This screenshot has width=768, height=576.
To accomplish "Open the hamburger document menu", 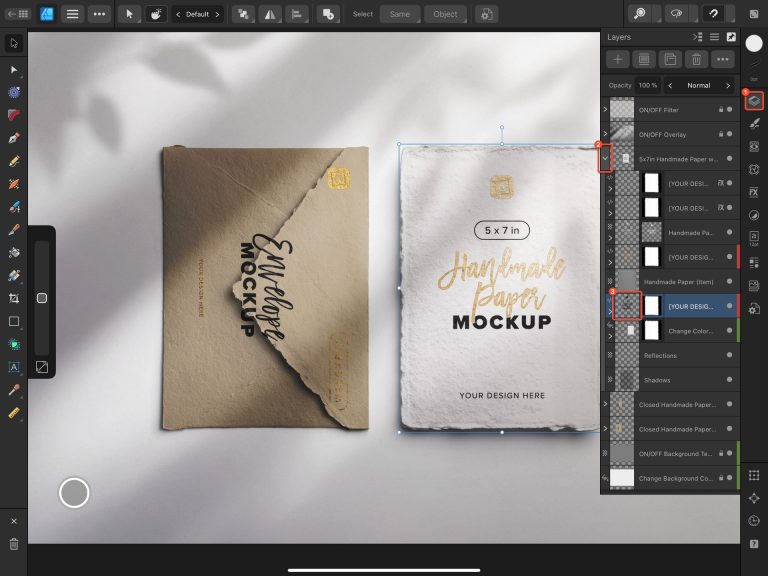I will coord(72,14).
